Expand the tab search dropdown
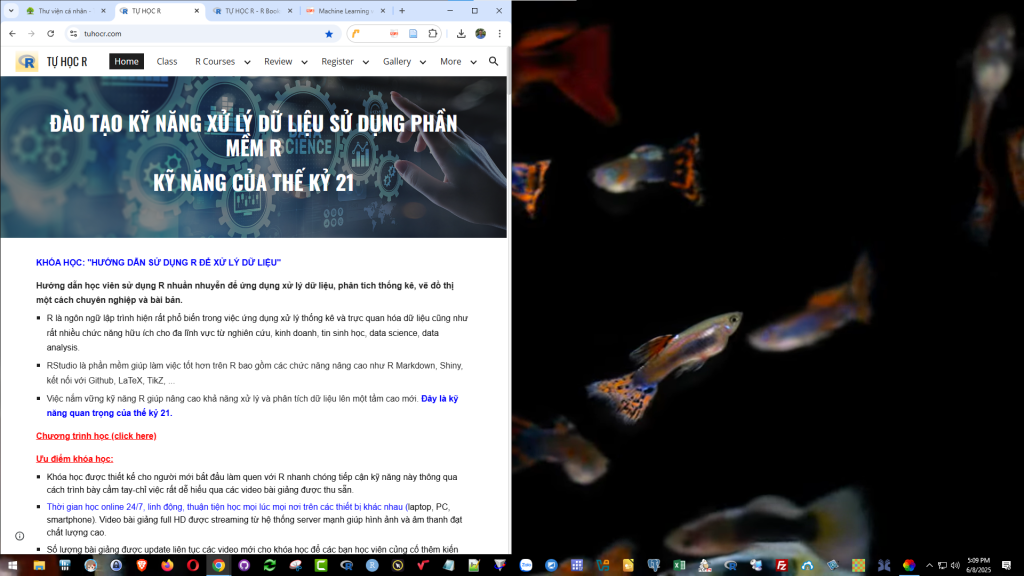Viewport: 1024px width, 576px height. coord(10,10)
